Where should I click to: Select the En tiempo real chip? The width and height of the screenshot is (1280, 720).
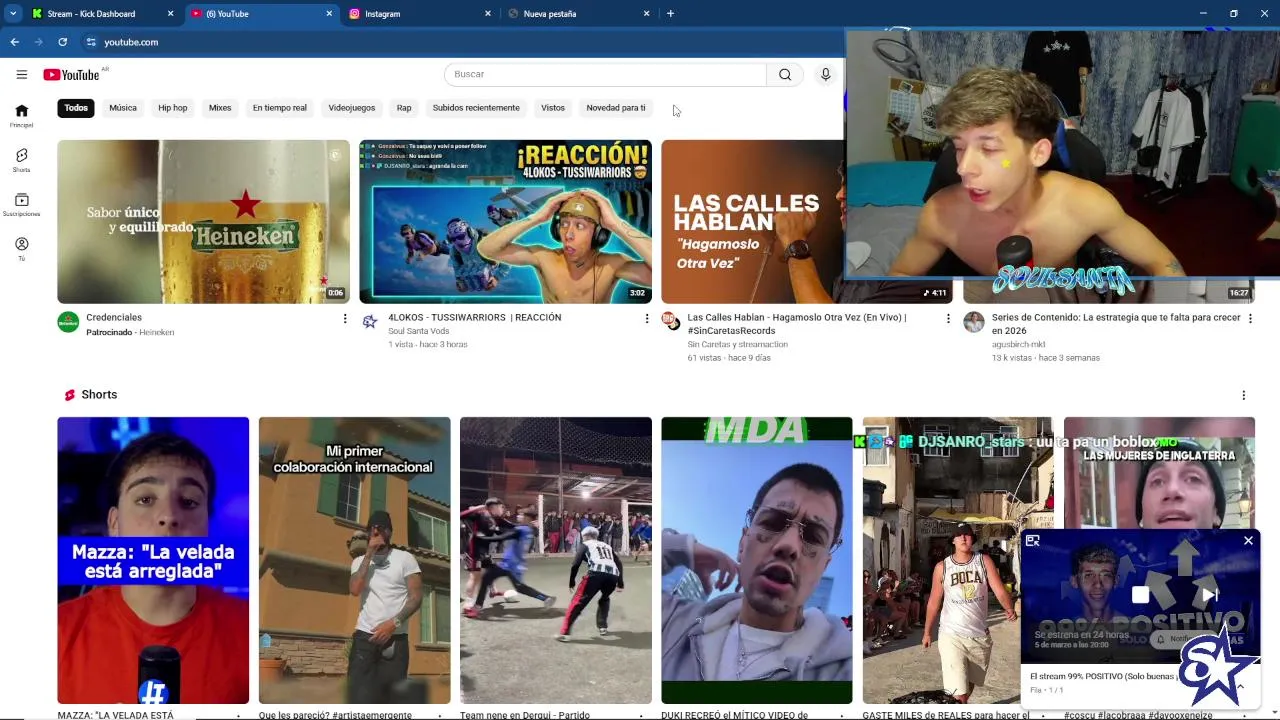tap(280, 108)
